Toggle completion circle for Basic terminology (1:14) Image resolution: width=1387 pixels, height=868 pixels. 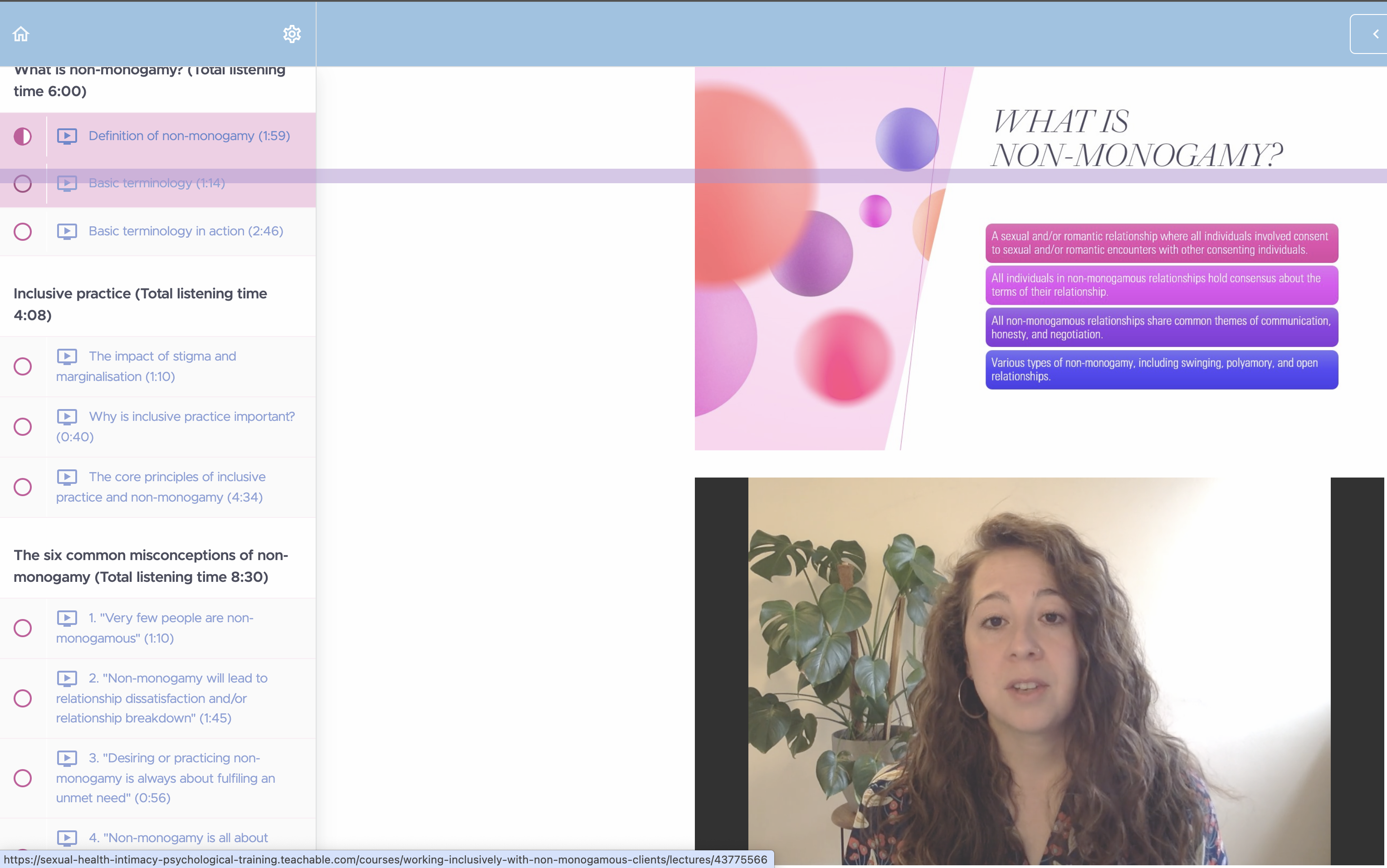(22, 183)
